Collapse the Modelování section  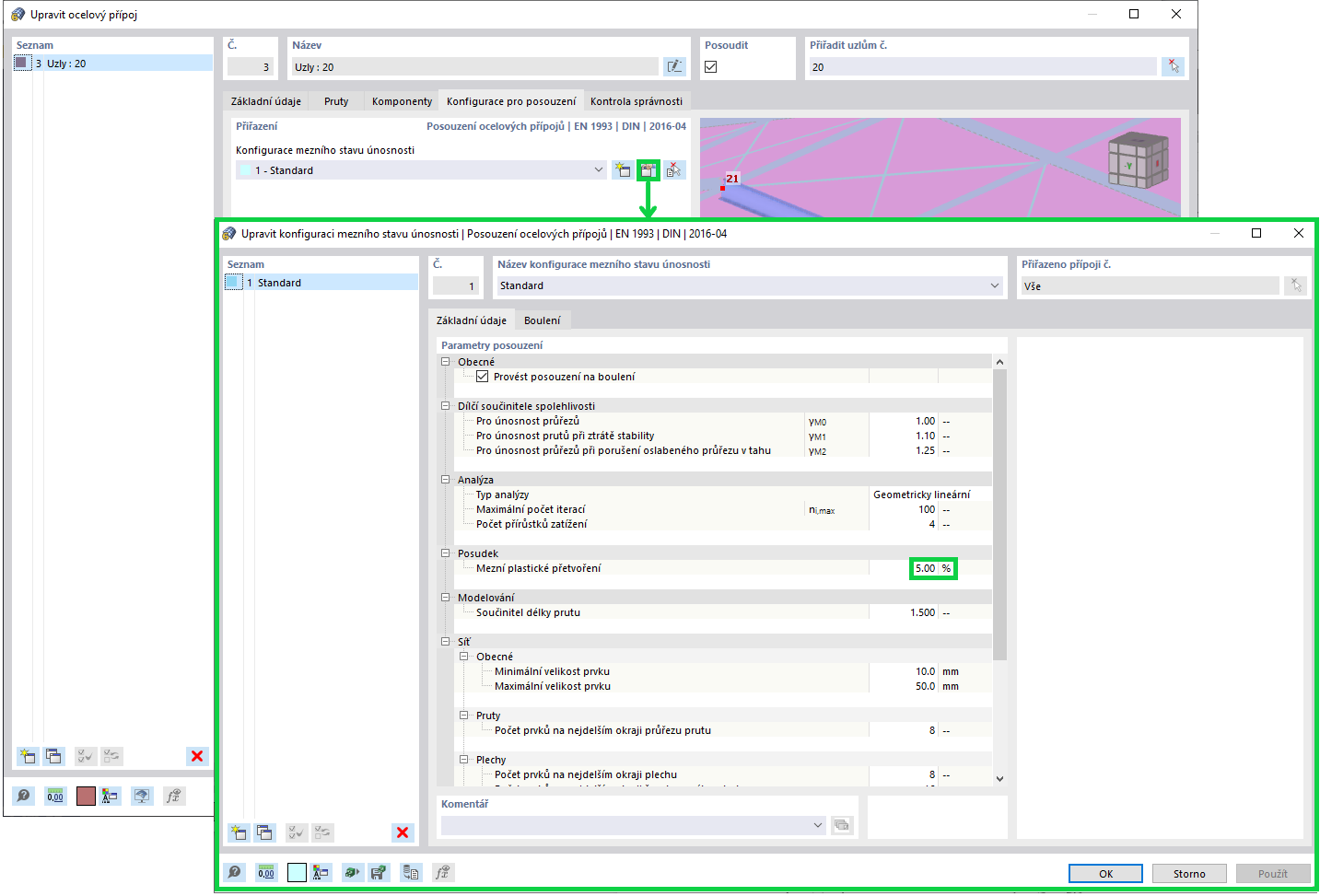446,598
